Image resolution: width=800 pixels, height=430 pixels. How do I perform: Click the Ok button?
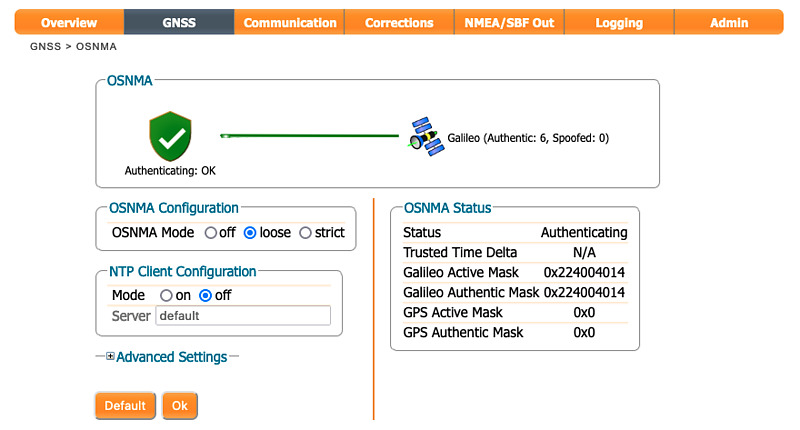180,406
